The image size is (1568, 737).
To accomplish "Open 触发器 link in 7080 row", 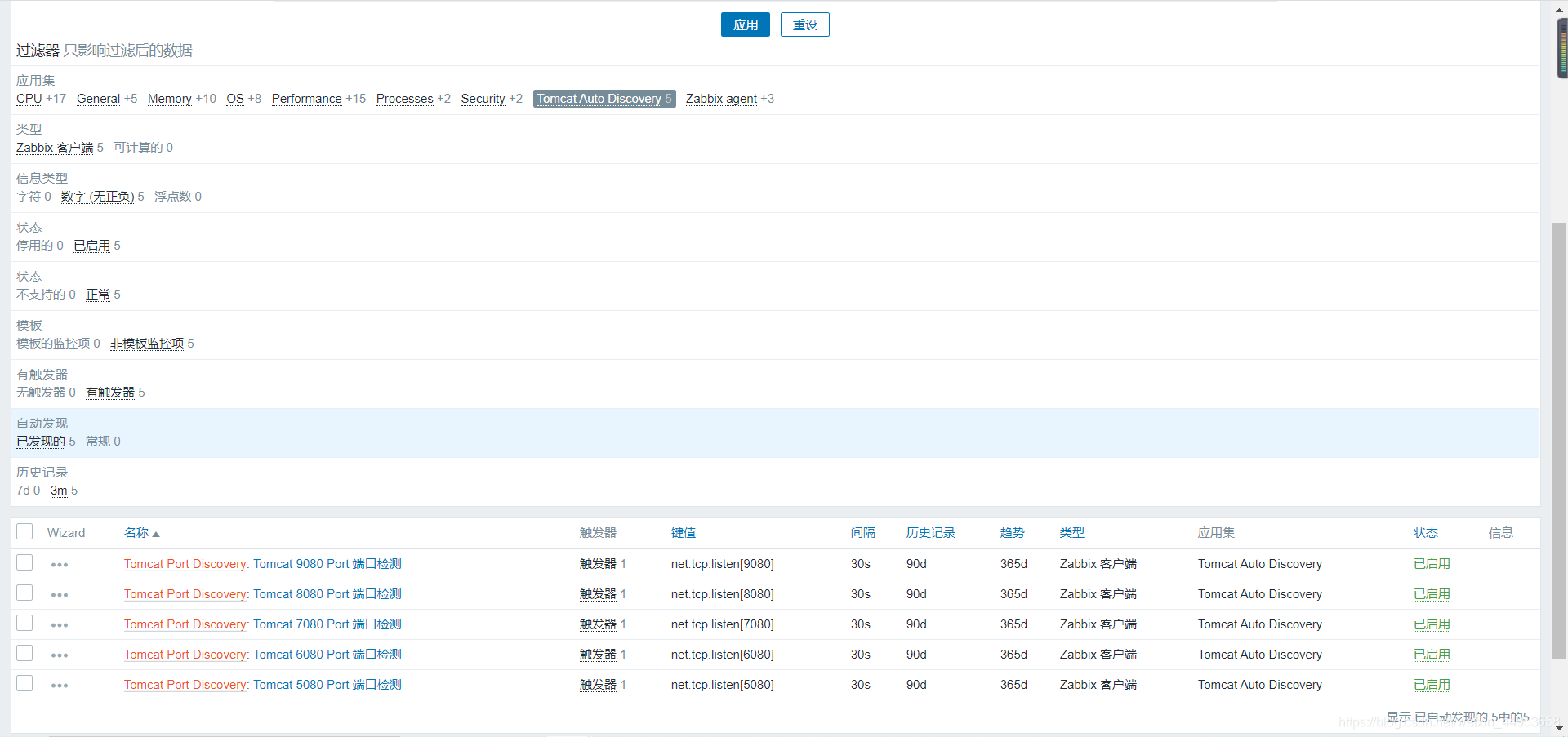I will point(598,624).
